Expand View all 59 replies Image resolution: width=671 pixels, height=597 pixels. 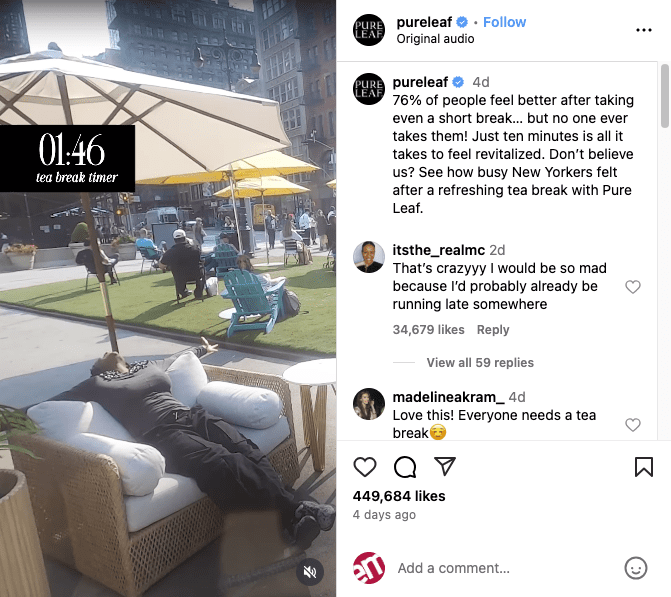tap(480, 362)
